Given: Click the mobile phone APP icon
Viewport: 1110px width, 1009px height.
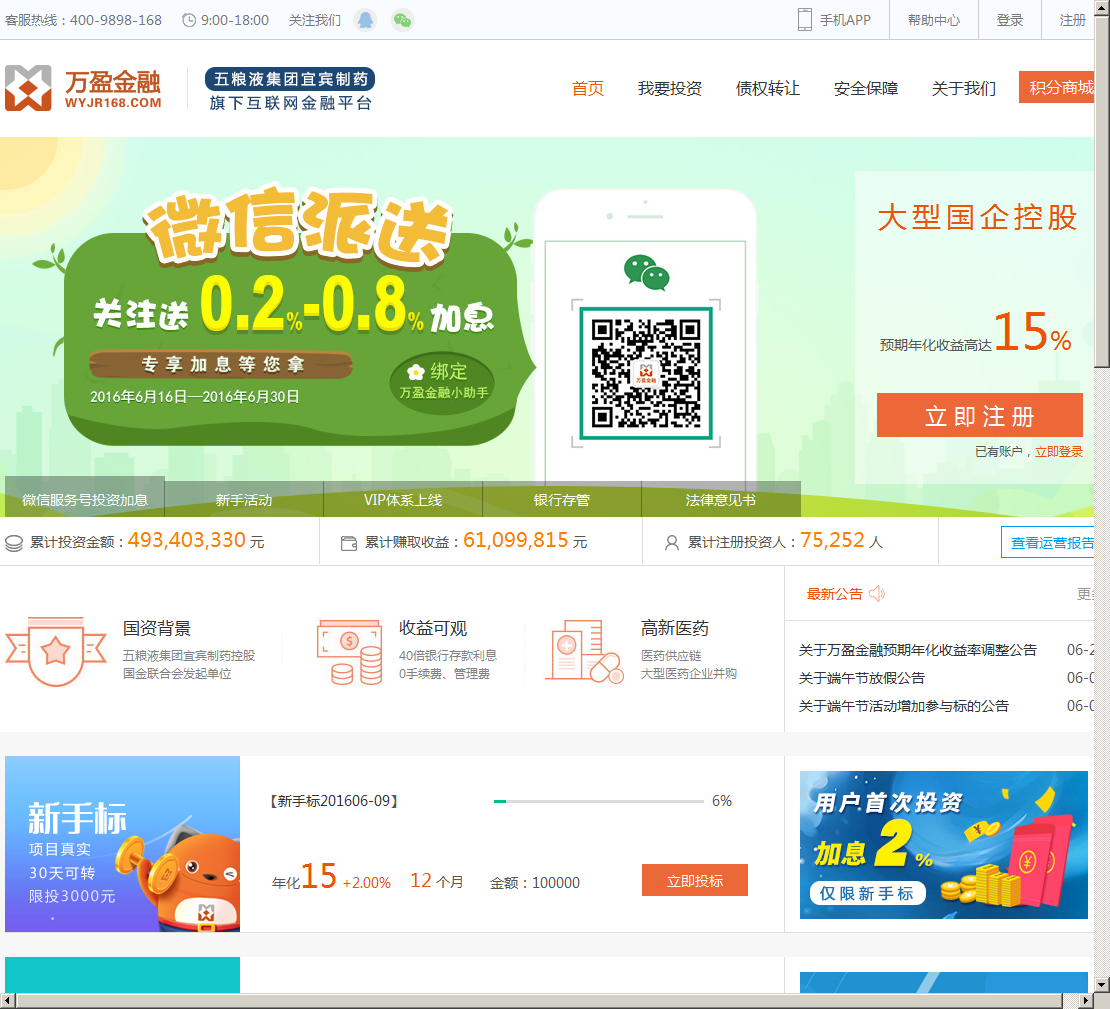Looking at the screenshot, I should 804,20.
